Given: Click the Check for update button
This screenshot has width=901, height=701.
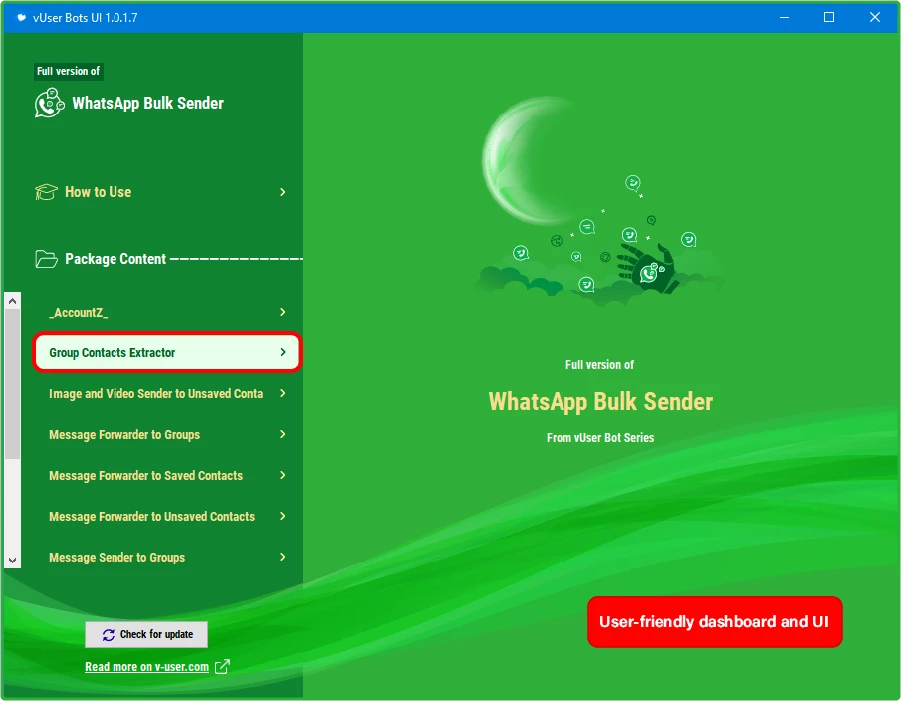Looking at the screenshot, I should tap(147, 634).
